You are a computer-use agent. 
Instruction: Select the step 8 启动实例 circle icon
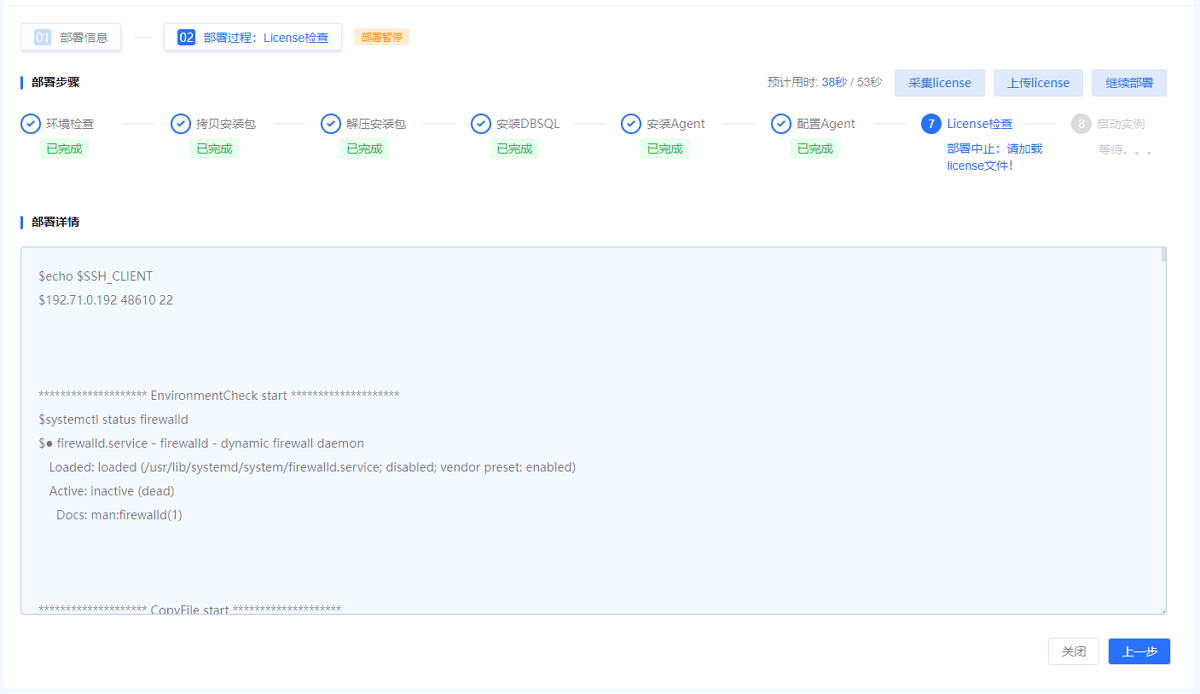pos(1081,124)
